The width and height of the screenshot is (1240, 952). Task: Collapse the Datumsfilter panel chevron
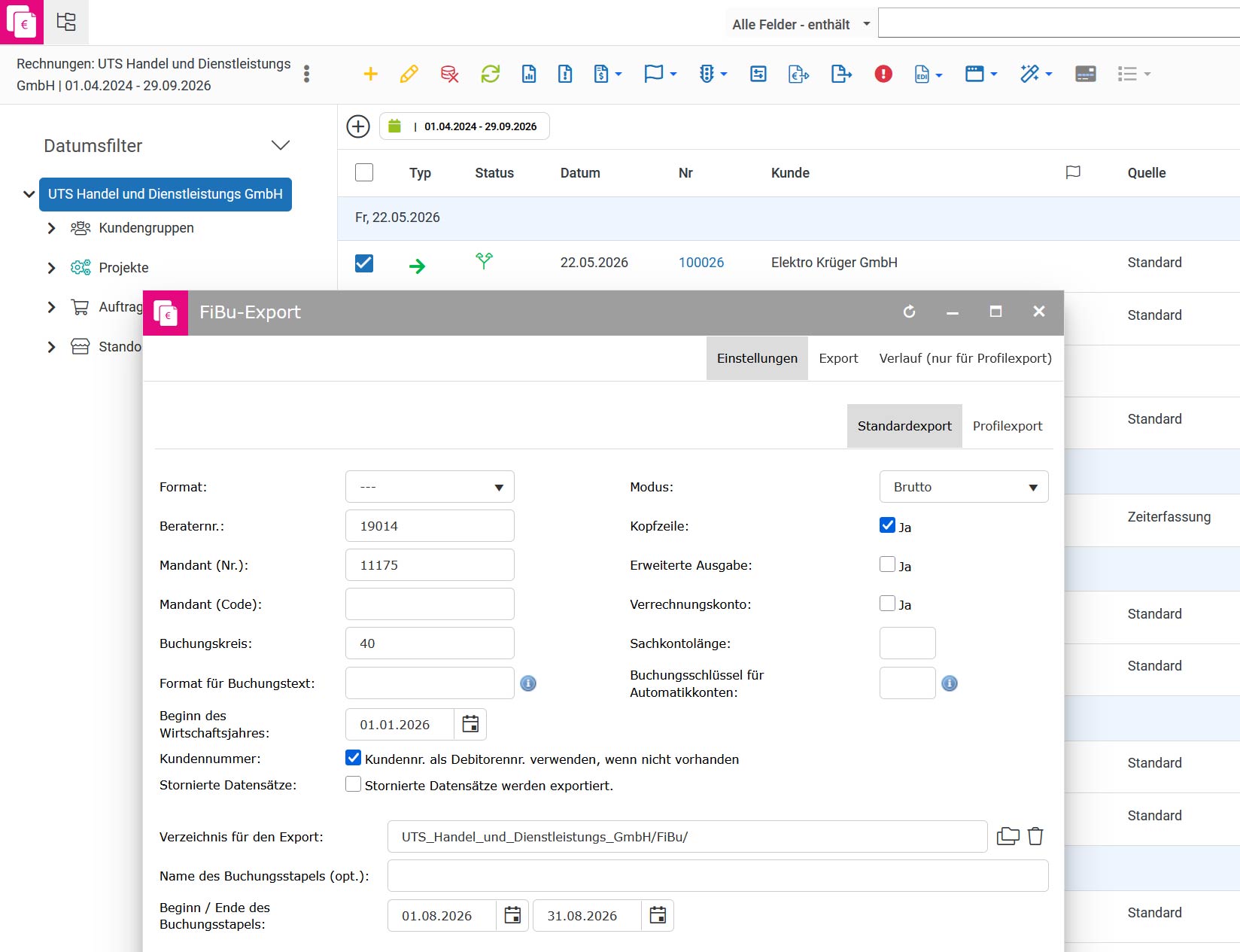[281, 145]
